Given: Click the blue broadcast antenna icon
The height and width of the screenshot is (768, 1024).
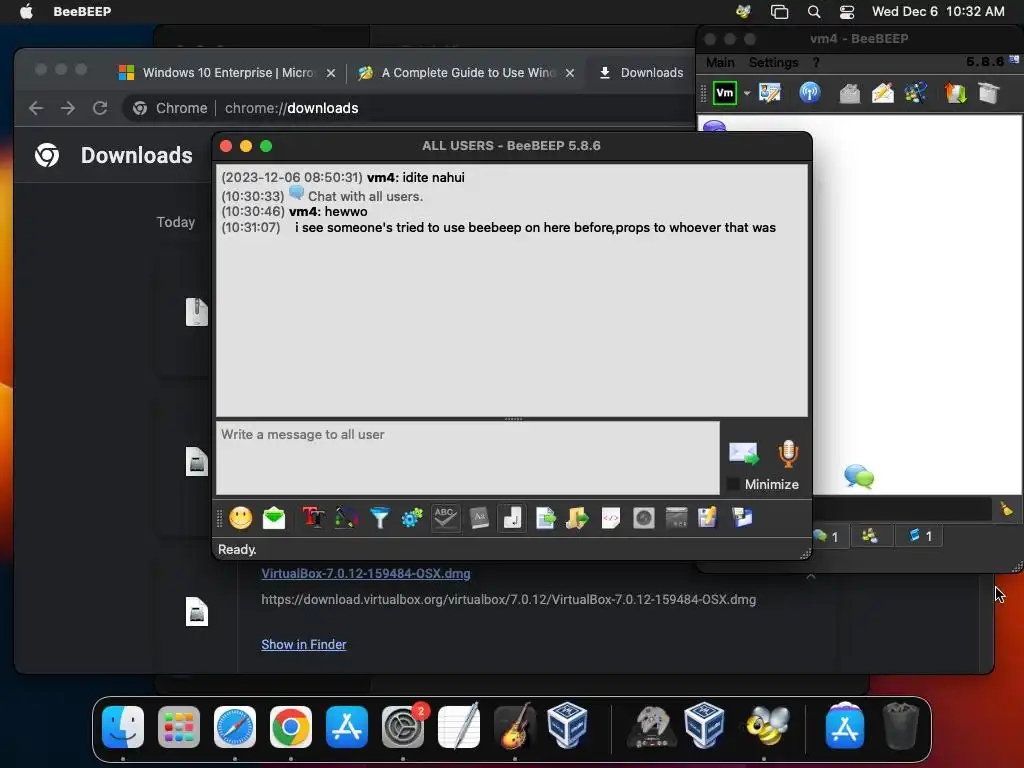Looking at the screenshot, I should (x=810, y=93).
